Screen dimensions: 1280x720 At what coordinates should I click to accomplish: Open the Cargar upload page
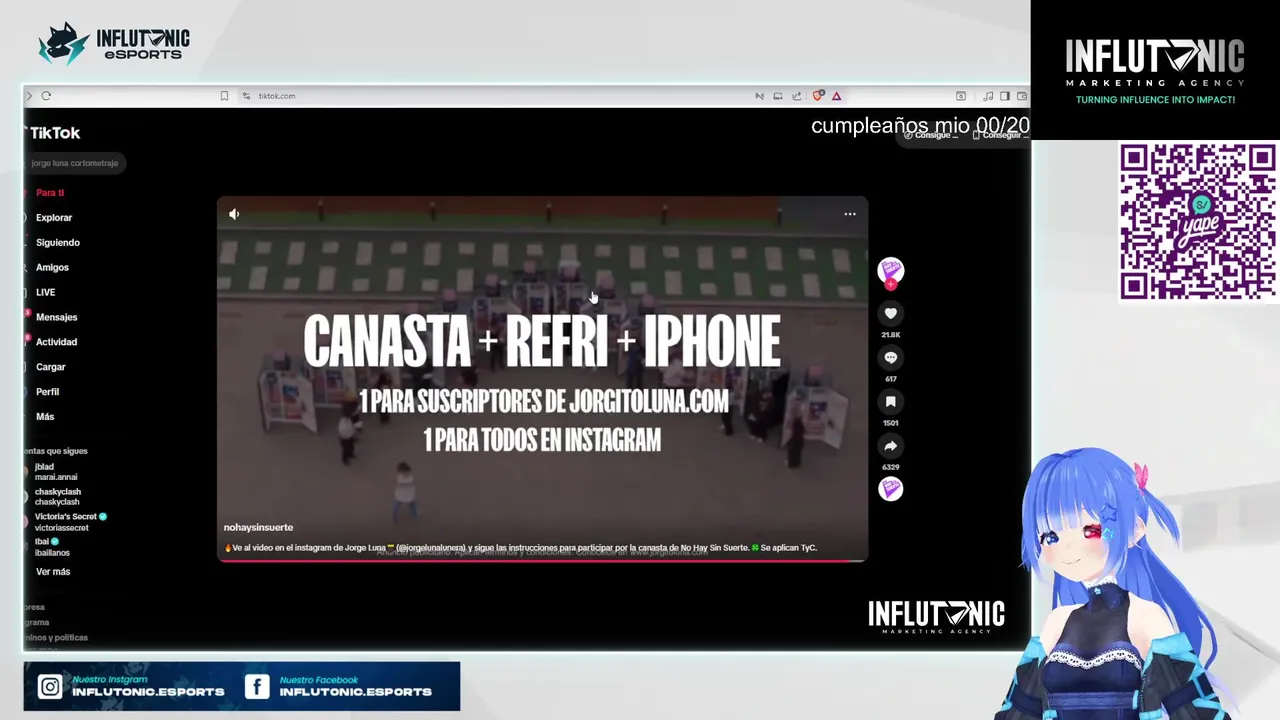[50, 367]
